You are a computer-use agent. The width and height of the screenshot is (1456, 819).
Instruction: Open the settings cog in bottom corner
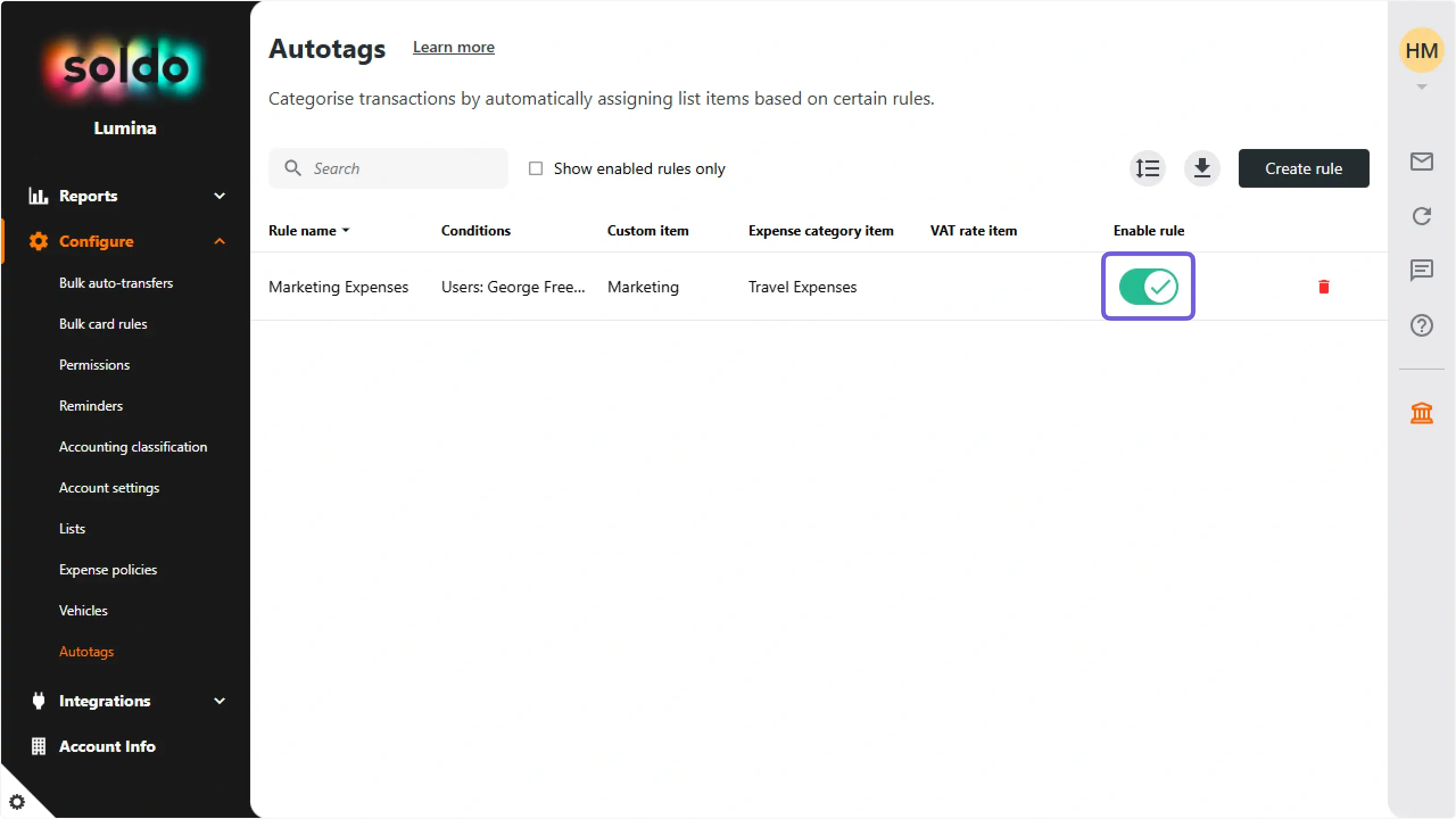[x=17, y=802]
